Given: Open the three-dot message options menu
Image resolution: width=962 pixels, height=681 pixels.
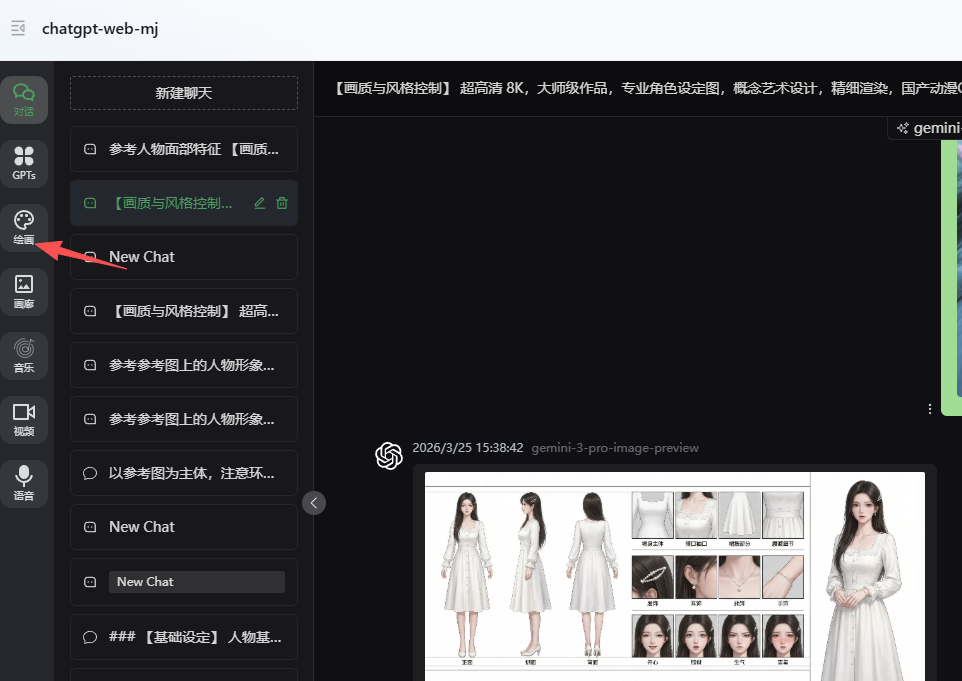Looking at the screenshot, I should (930, 409).
